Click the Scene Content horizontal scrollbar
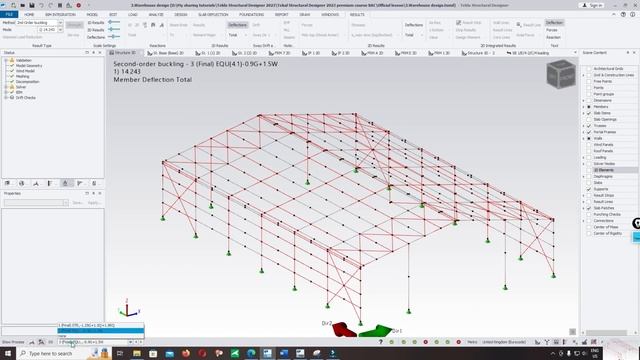 pyautogui.click(x=606, y=332)
